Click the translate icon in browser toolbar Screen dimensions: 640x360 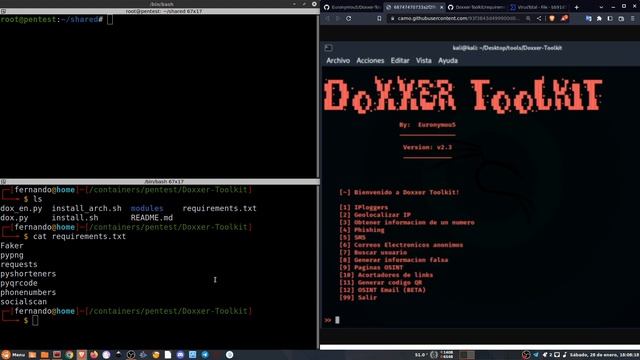(x=588, y=18)
